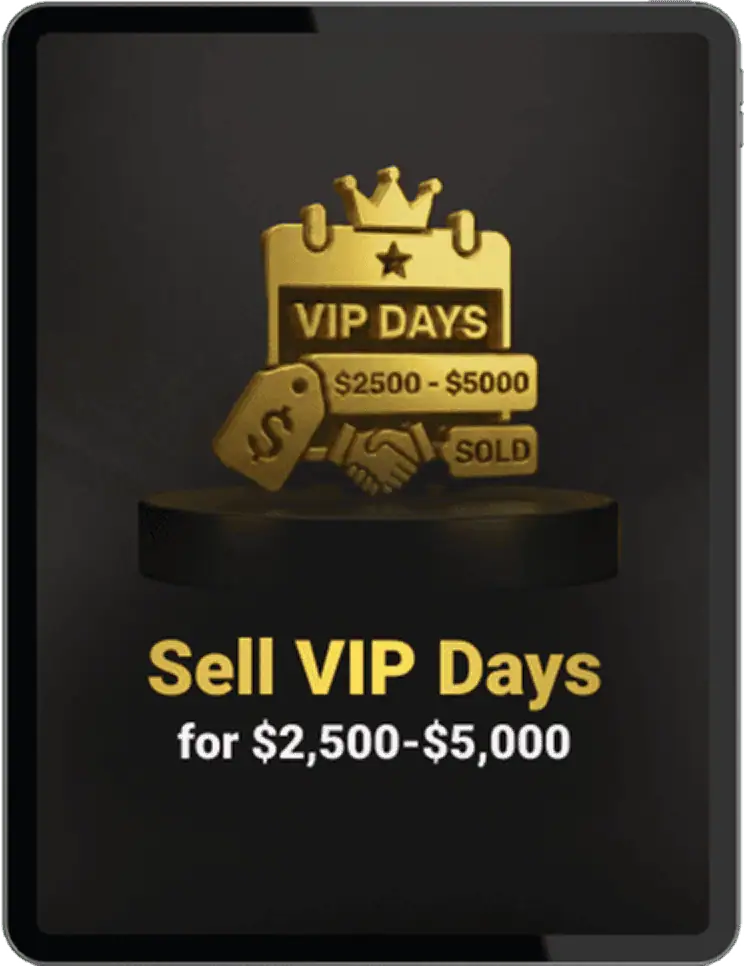Click the black podium under the gold emblem
744x966 pixels.
pyautogui.click(x=378, y=535)
